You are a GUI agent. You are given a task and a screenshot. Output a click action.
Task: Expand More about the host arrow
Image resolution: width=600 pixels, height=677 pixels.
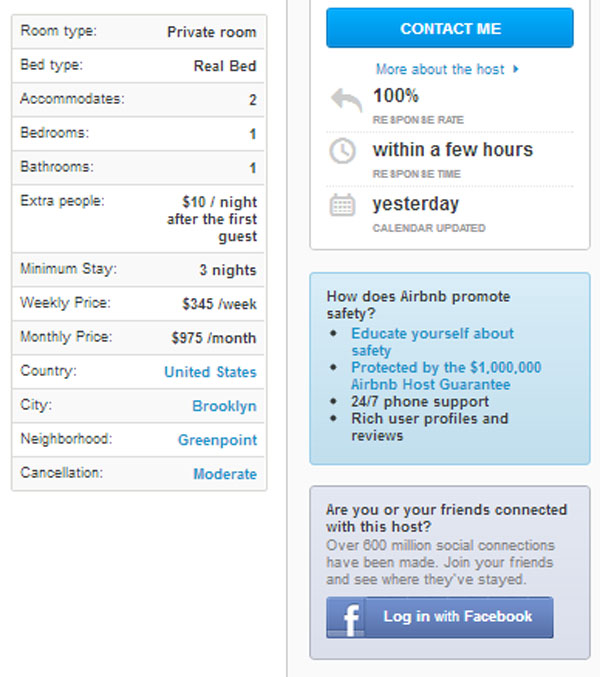coord(516,70)
